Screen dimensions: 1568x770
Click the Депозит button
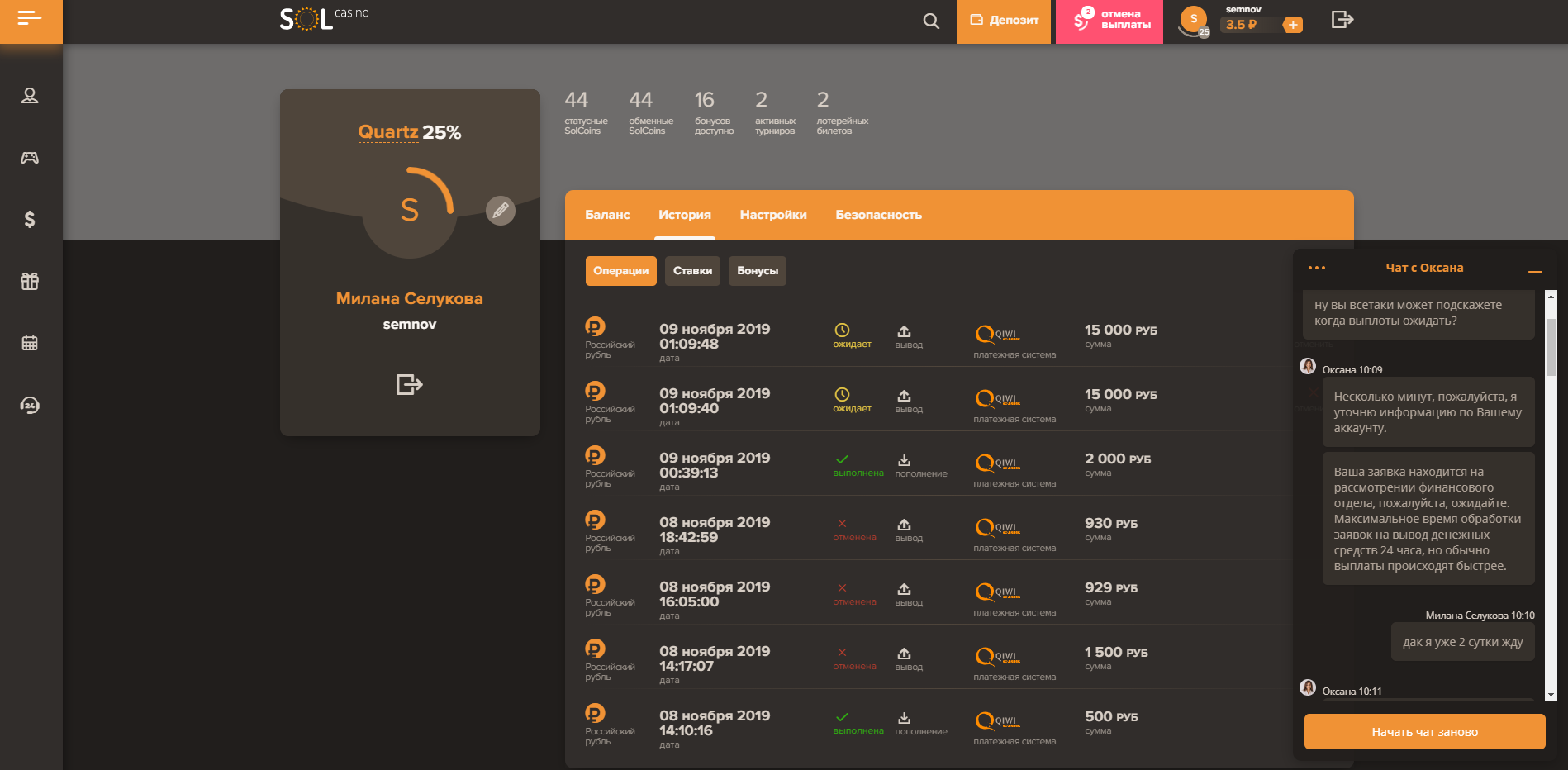tap(1004, 21)
